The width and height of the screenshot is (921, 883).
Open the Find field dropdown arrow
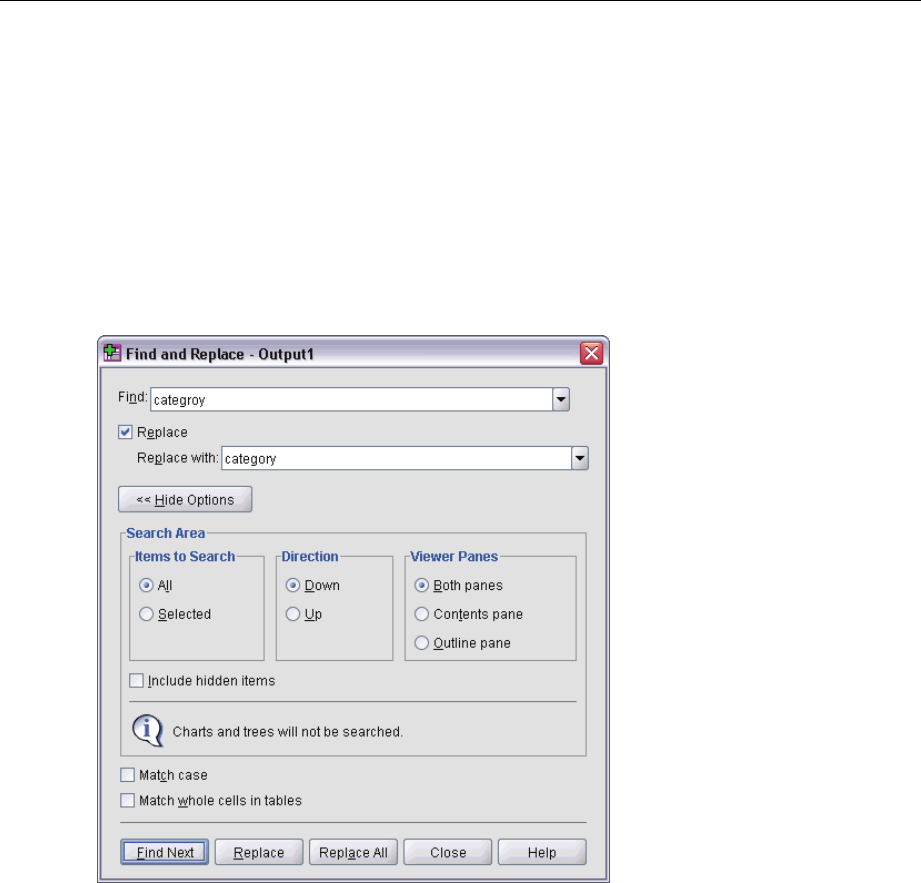tap(561, 399)
